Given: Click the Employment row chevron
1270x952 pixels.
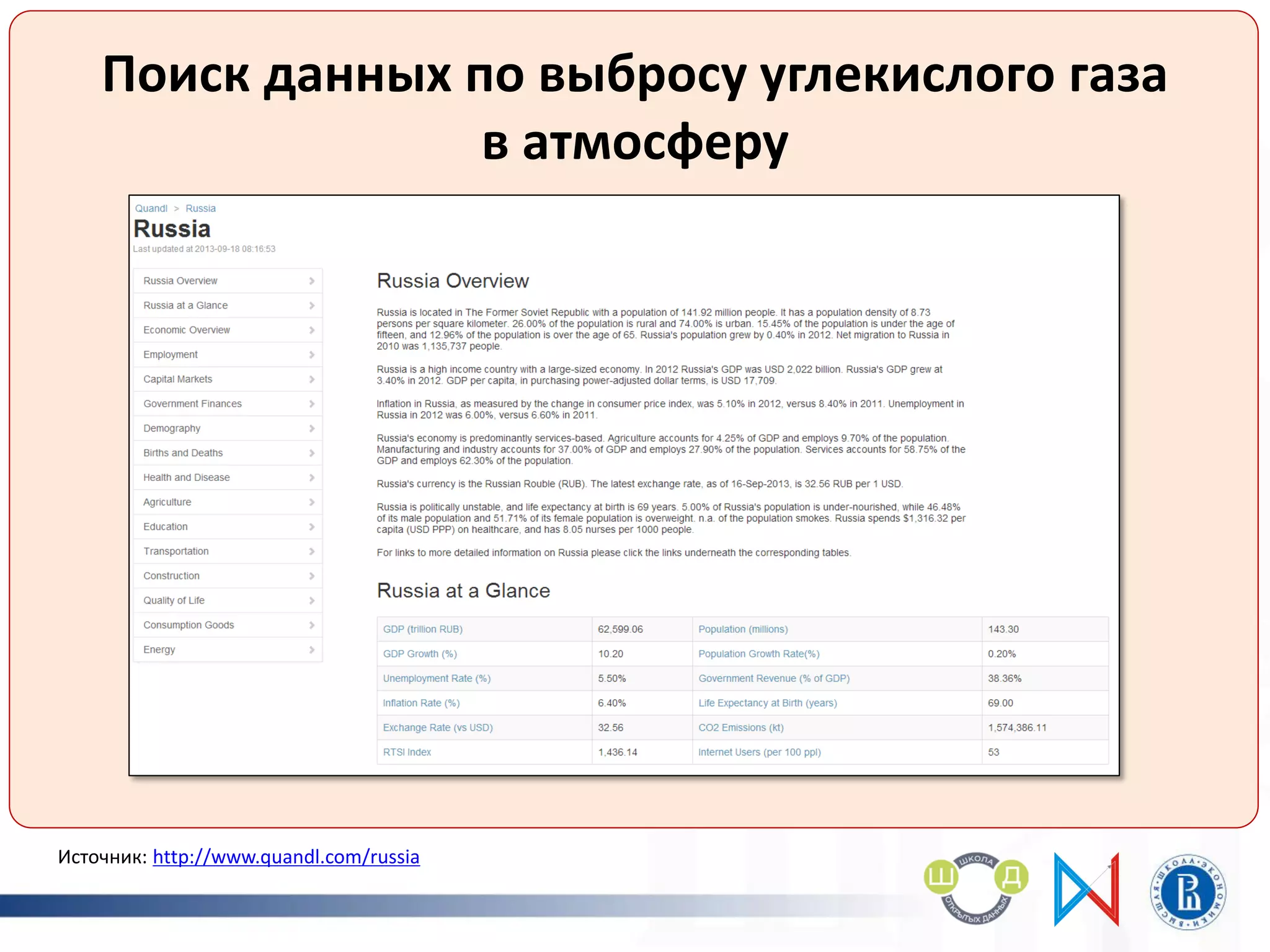Looking at the screenshot, I should click(312, 355).
